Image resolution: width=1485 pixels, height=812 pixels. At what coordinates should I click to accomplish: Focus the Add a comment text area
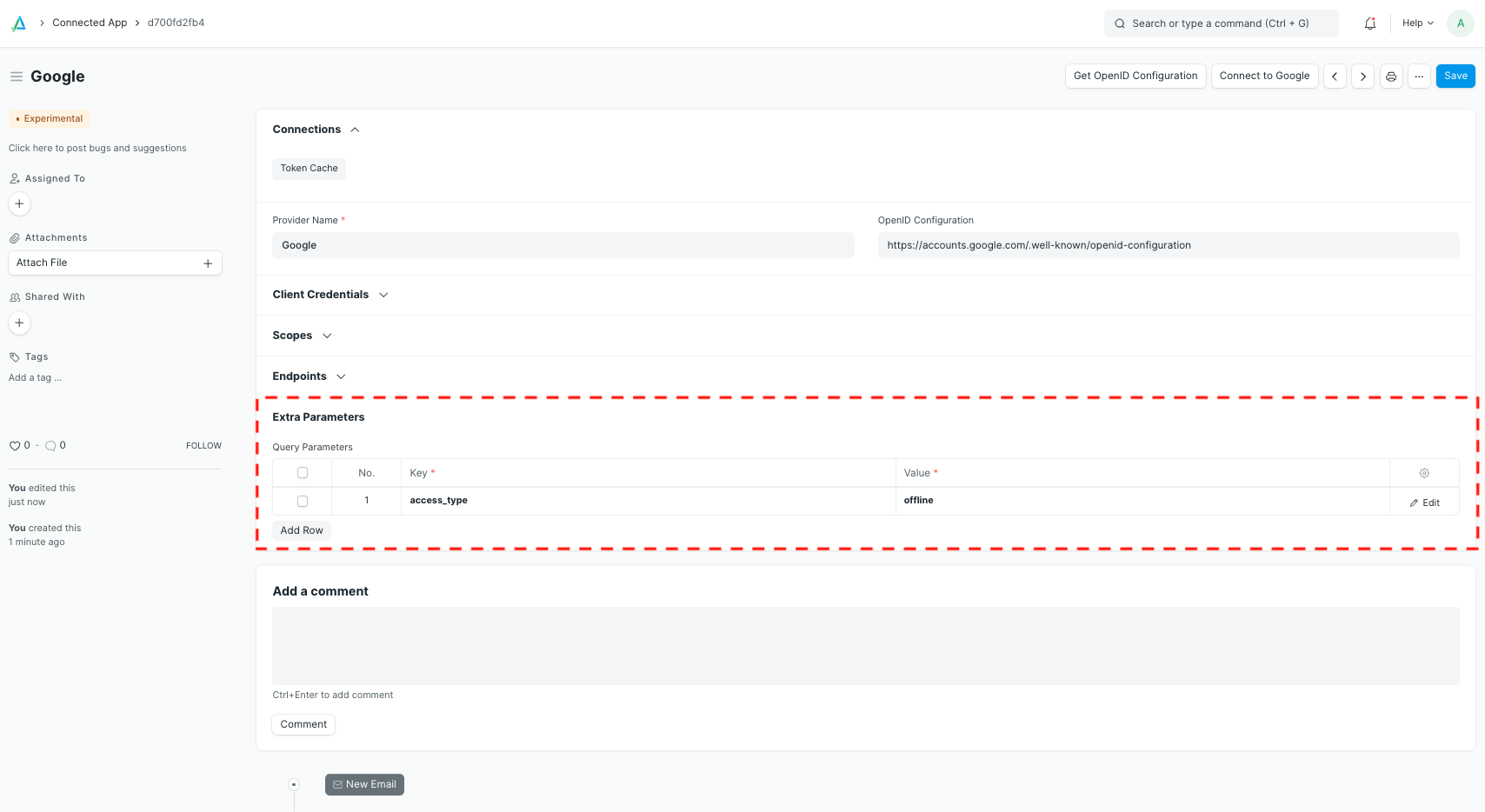866,646
